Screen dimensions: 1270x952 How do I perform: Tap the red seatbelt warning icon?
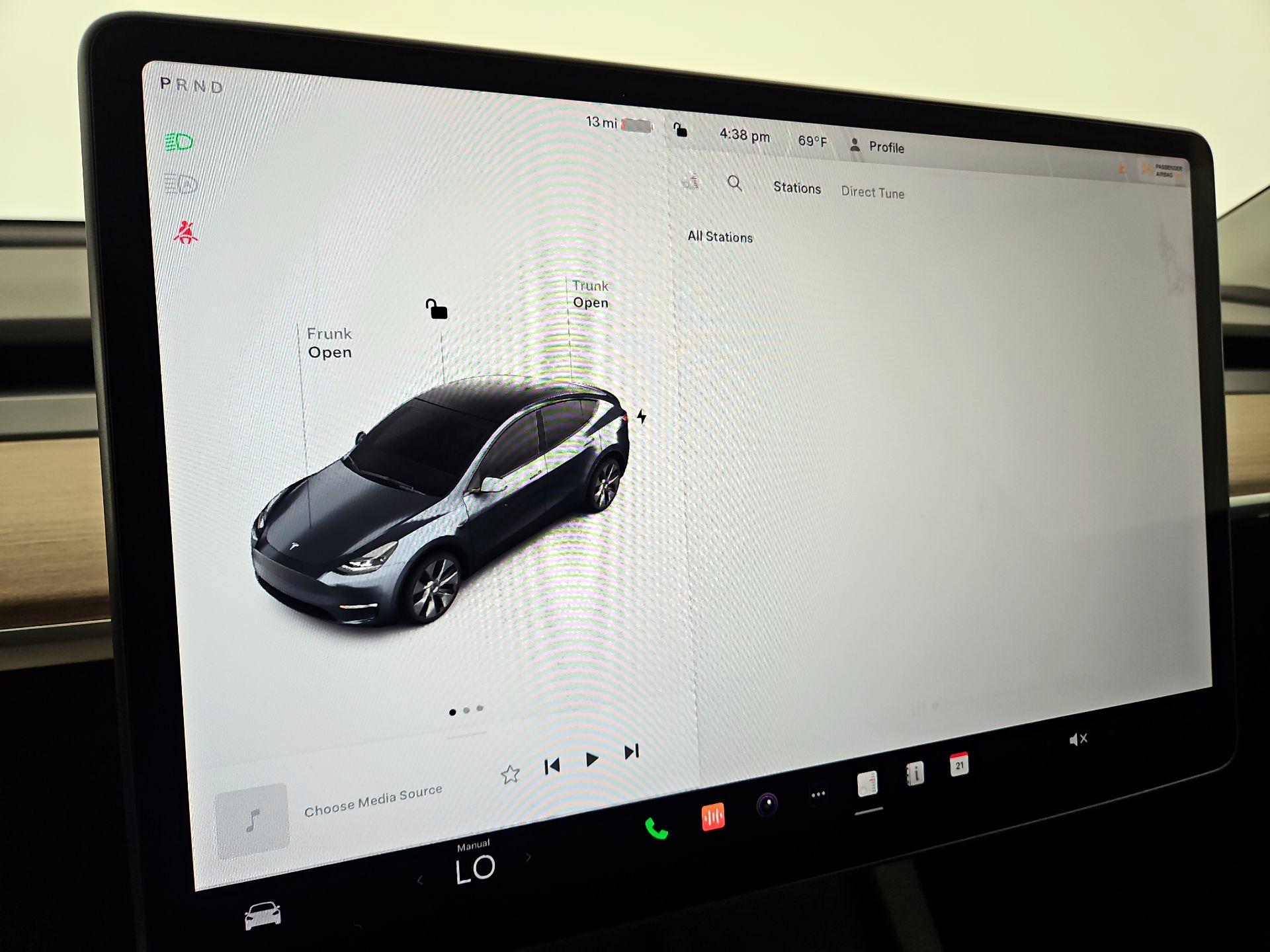click(x=185, y=232)
